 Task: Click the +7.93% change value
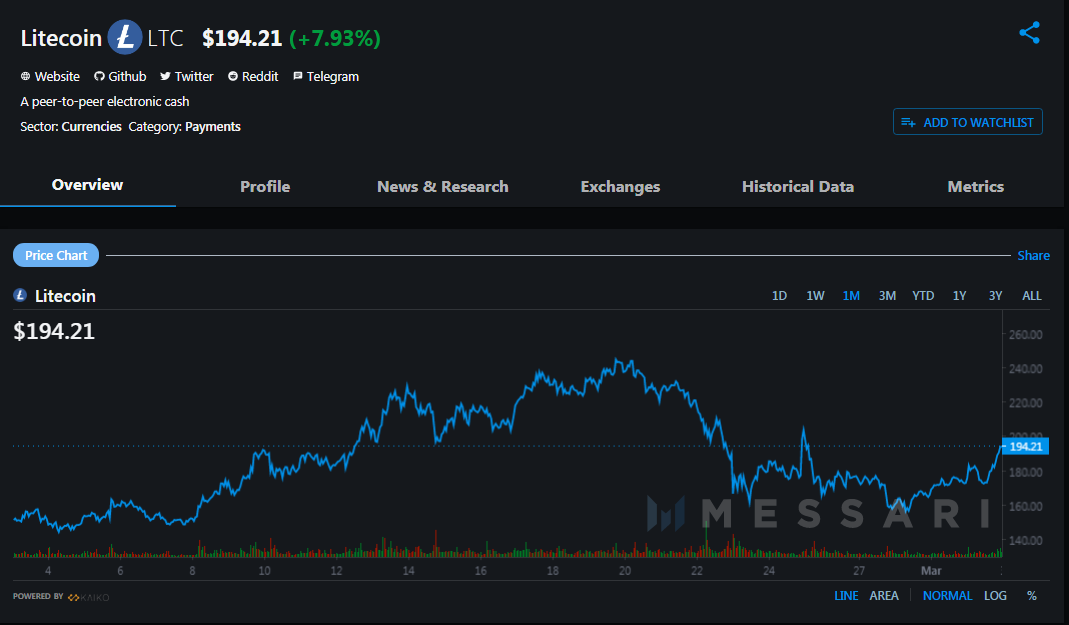[x=335, y=38]
